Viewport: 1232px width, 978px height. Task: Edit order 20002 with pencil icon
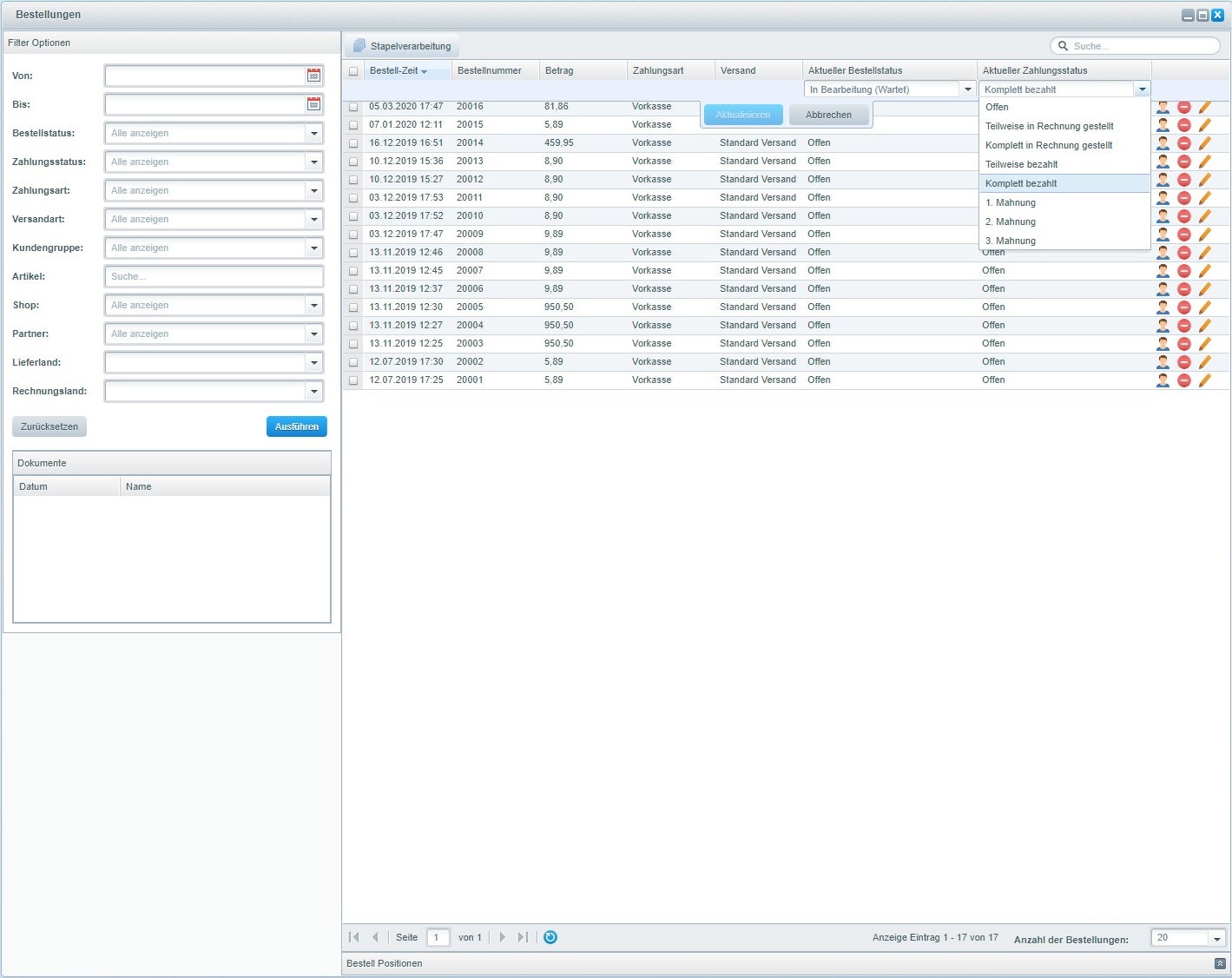point(1204,362)
